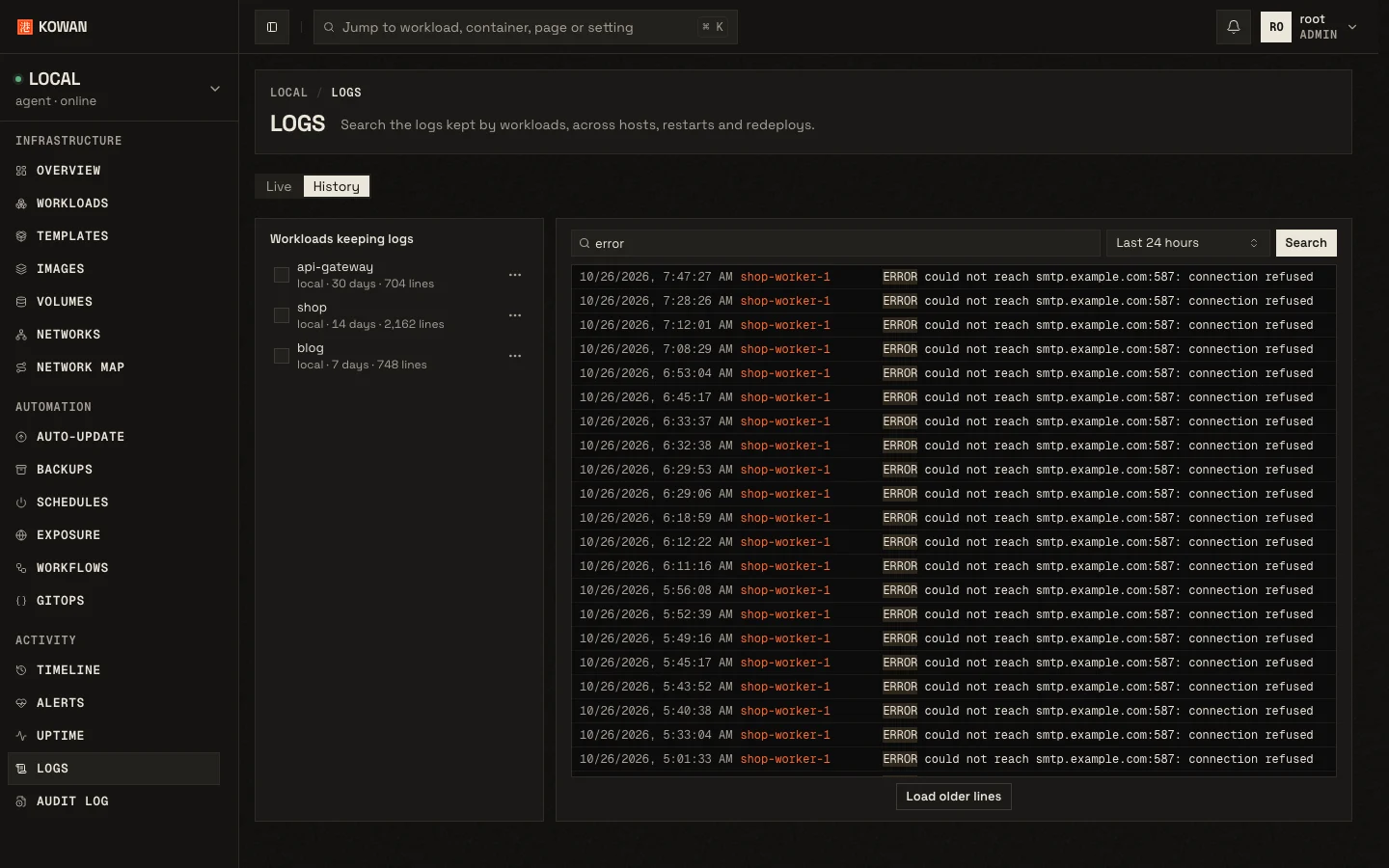
Task: Open the notifications bell
Action: [1234, 27]
